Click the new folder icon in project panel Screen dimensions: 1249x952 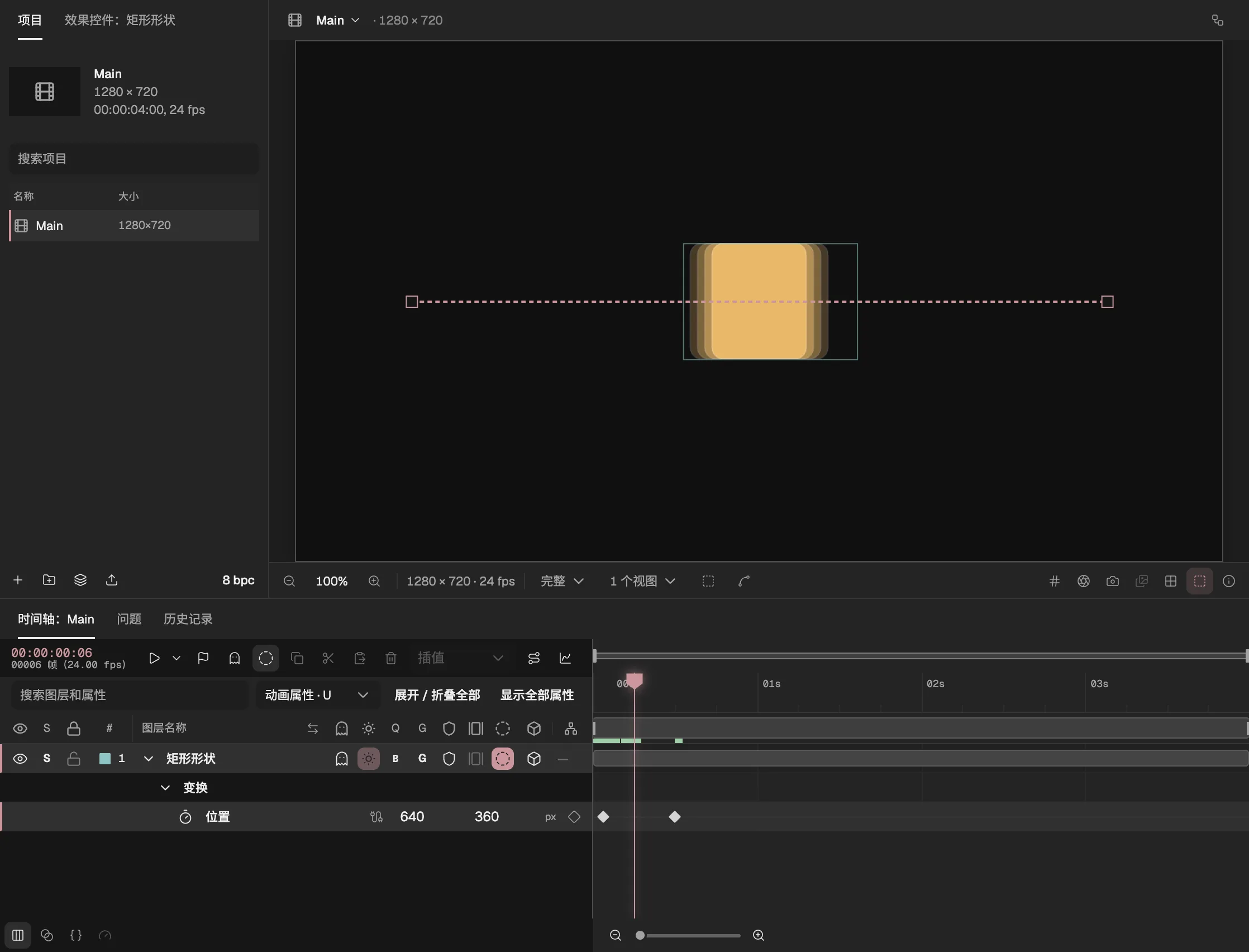pyautogui.click(x=49, y=580)
